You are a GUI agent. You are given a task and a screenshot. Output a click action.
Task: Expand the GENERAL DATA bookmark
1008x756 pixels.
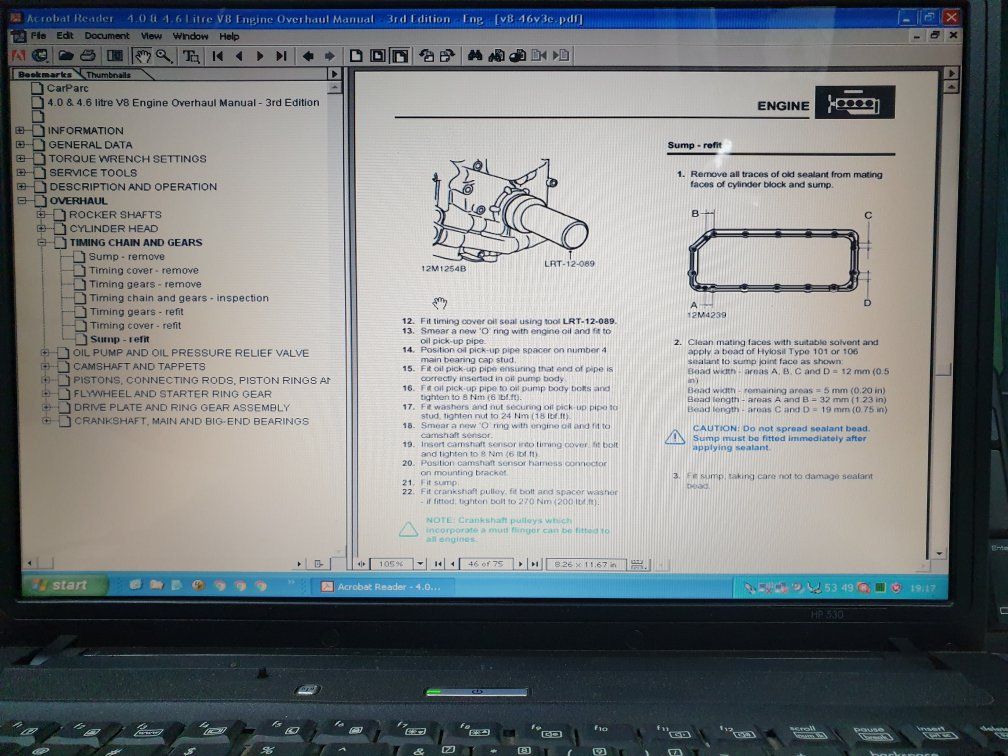[21, 145]
